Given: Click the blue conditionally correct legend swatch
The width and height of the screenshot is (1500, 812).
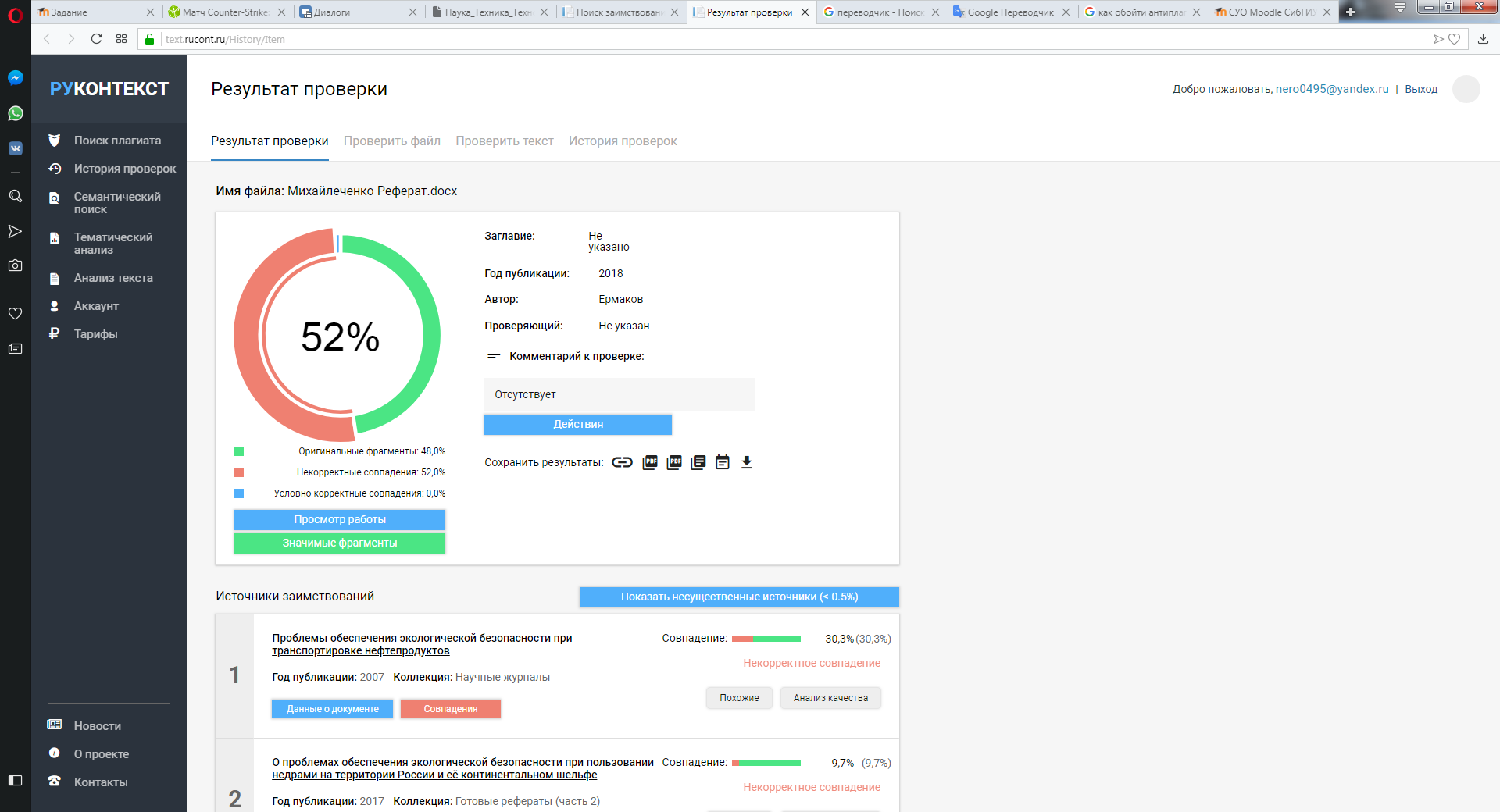Looking at the screenshot, I should pos(239,493).
